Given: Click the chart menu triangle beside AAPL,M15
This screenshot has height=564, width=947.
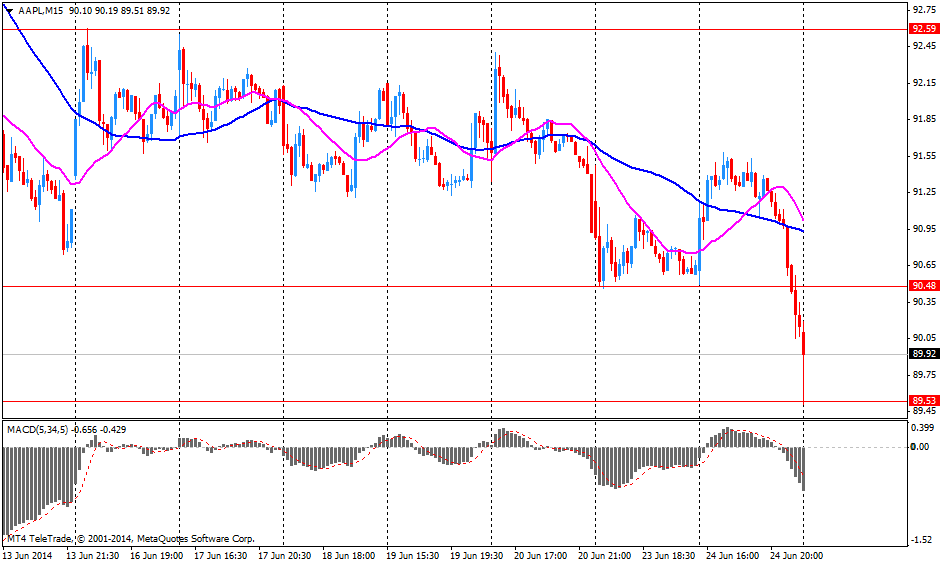Looking at the screenshot, I should (x=9, y=10).
